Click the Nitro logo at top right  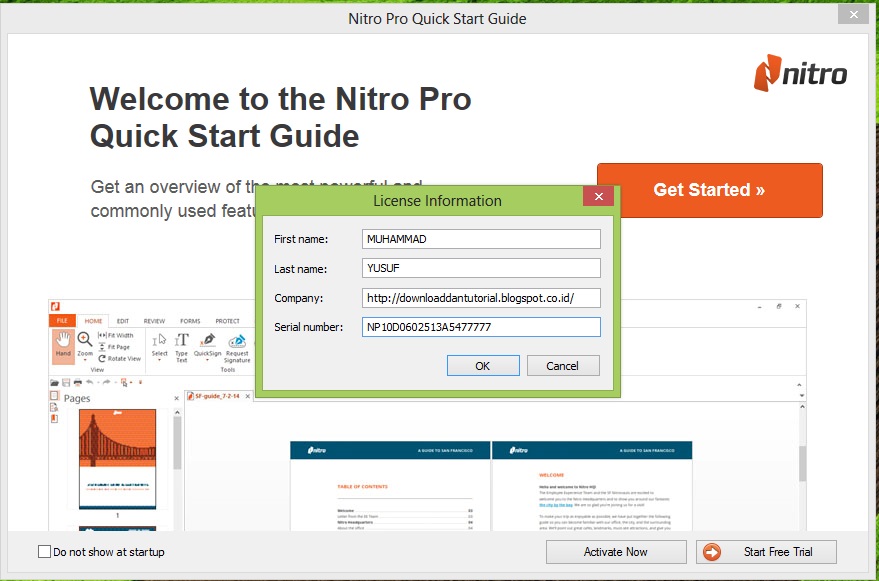tap(800, 73)
